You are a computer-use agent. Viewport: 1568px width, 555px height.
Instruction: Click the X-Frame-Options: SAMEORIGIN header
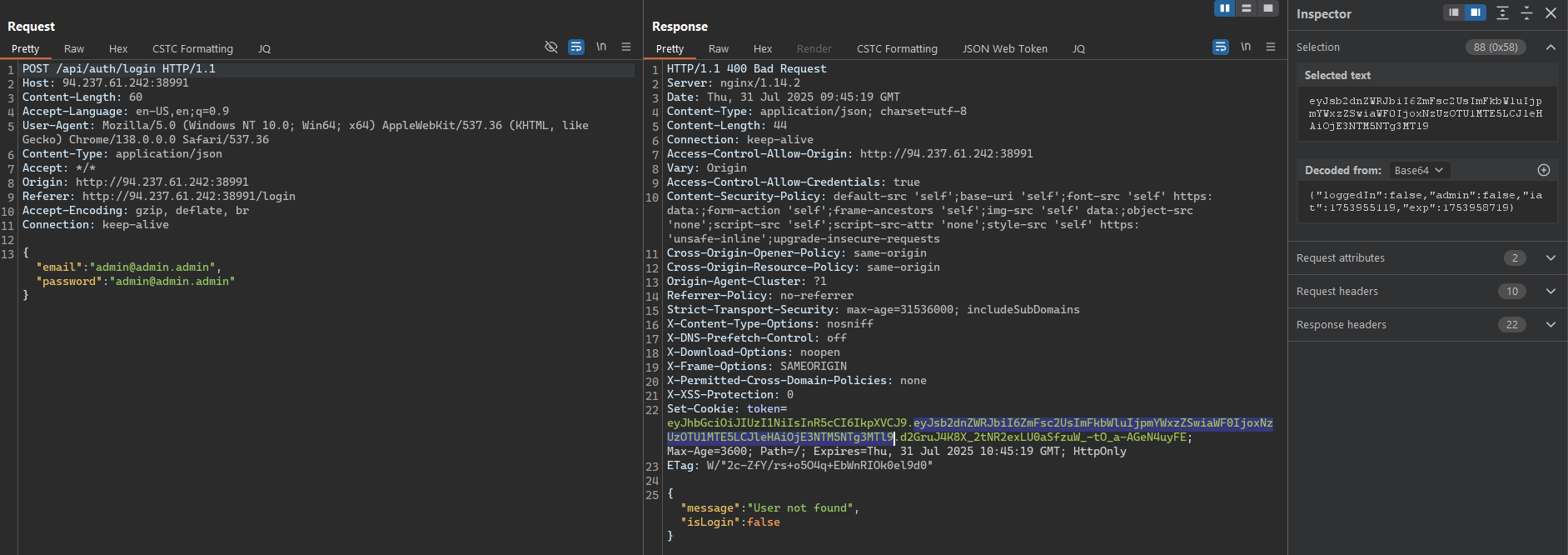click(757, 367)
